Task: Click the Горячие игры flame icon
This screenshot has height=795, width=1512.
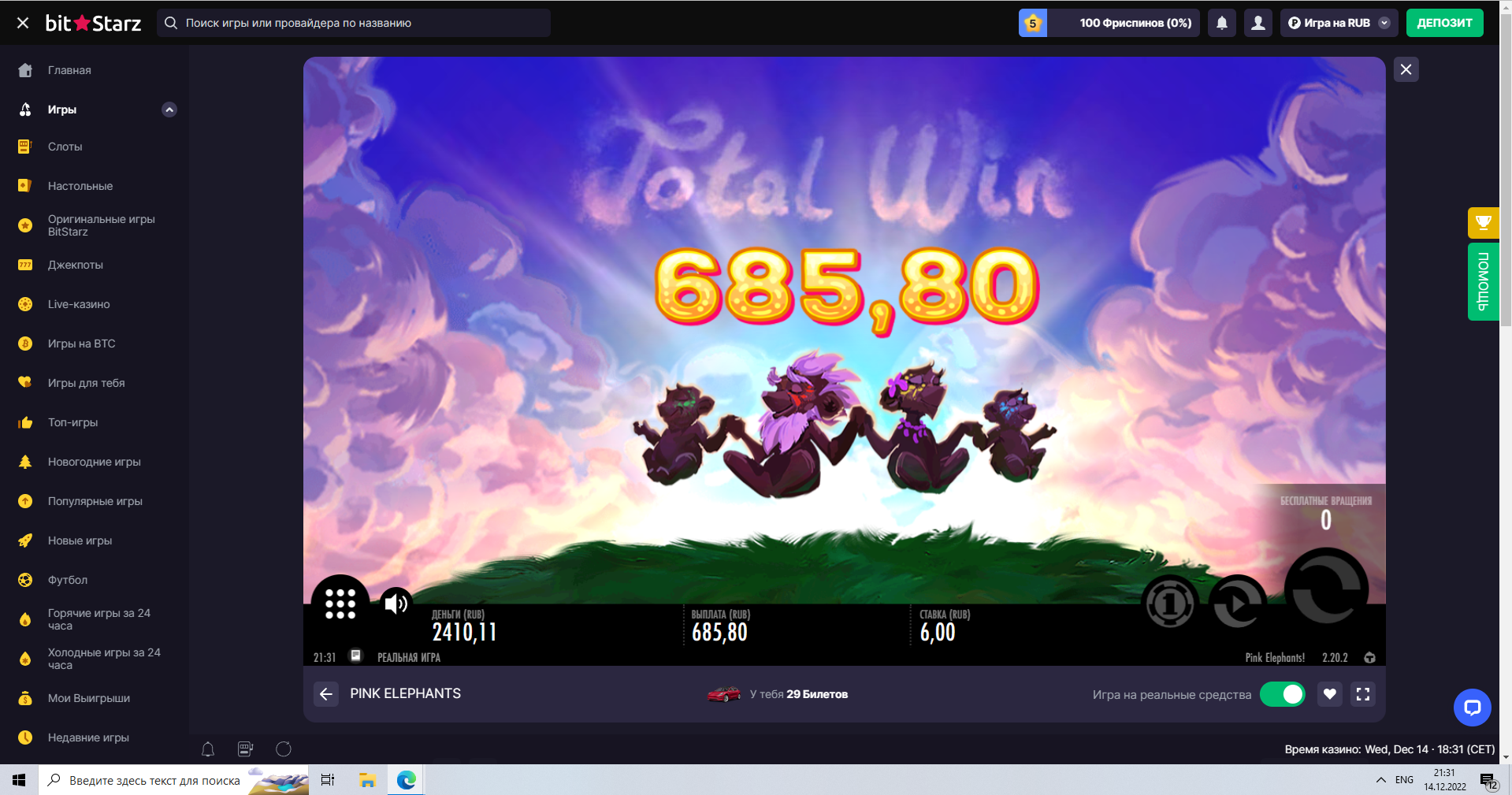Action: (x=25, y=619)
